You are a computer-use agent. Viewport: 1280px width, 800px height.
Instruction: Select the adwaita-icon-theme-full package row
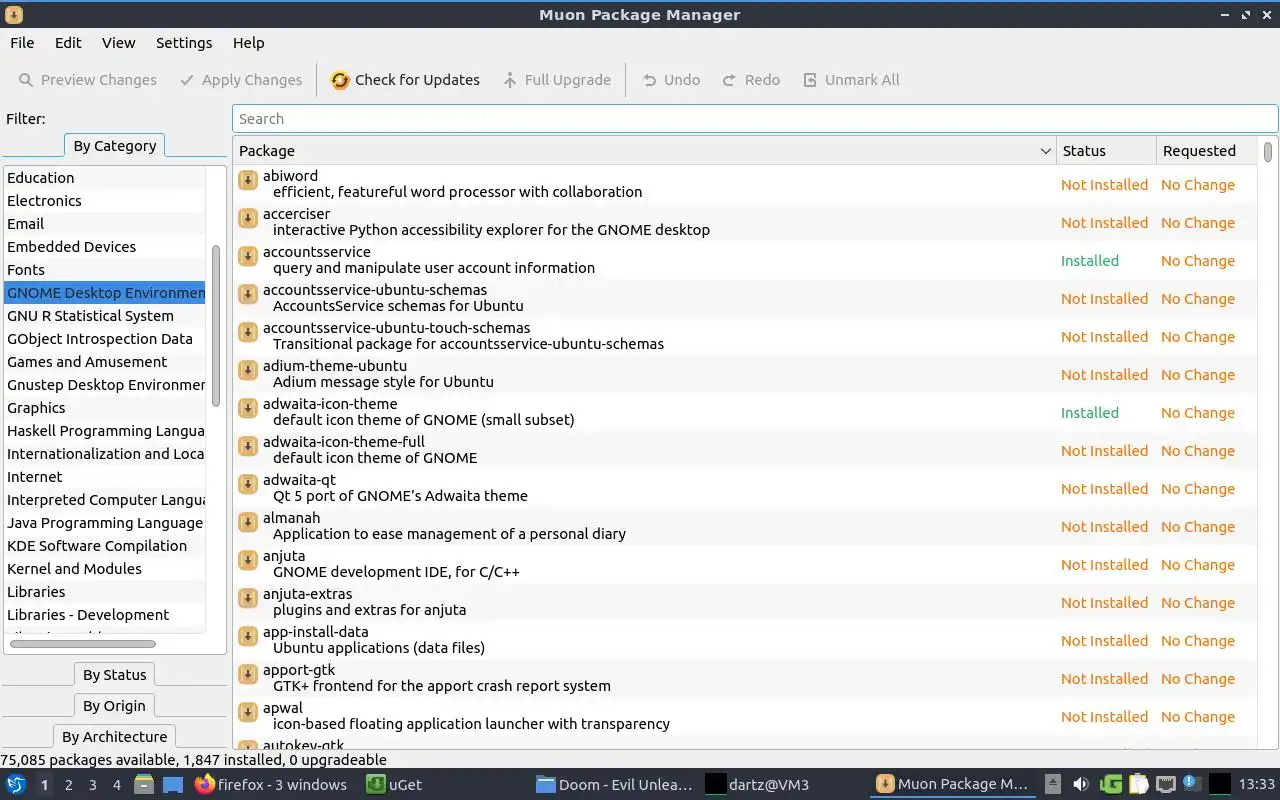tap(746, 450)
